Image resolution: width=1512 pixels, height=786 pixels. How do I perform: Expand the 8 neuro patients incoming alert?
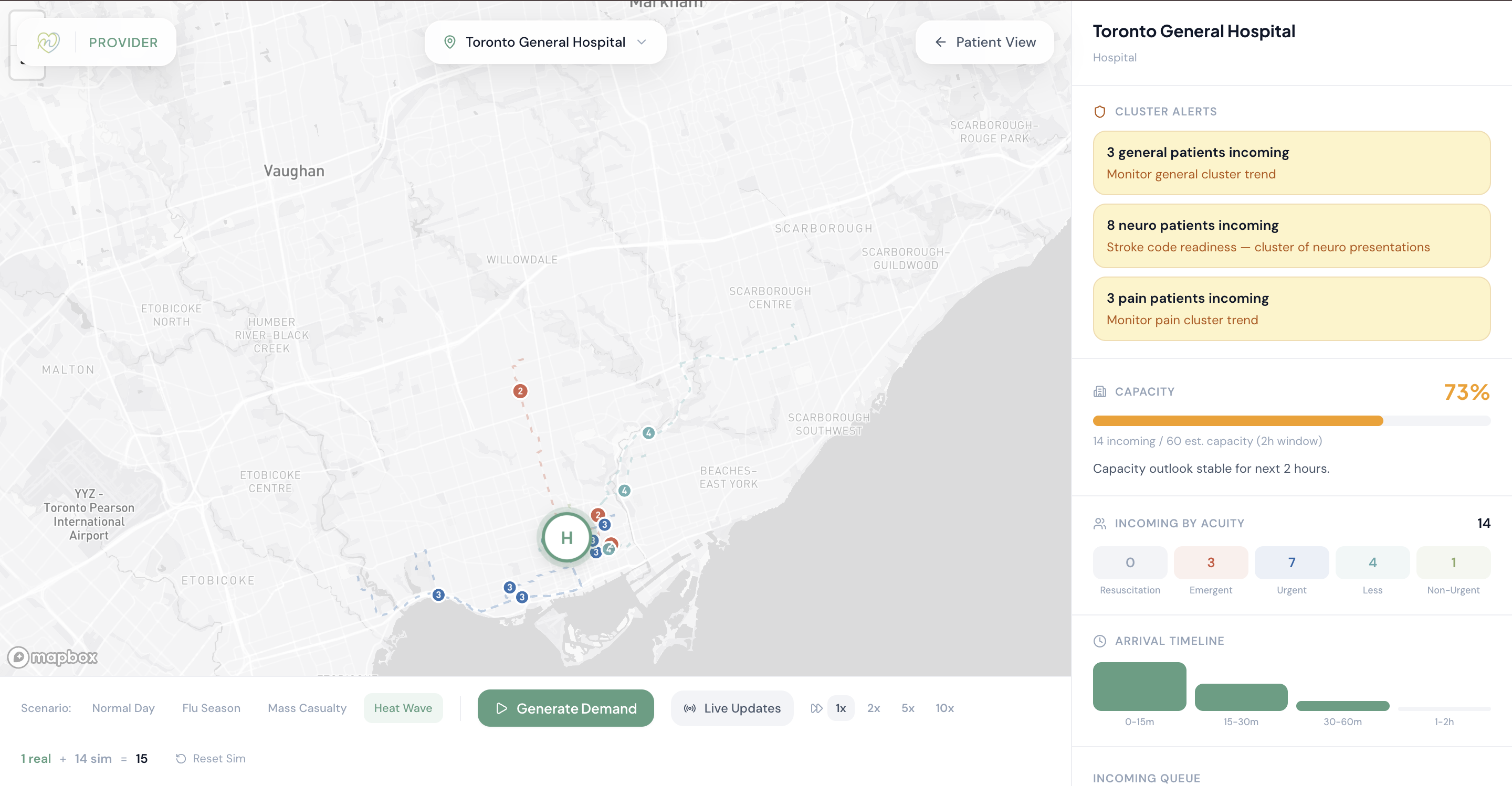[1291, 236]
